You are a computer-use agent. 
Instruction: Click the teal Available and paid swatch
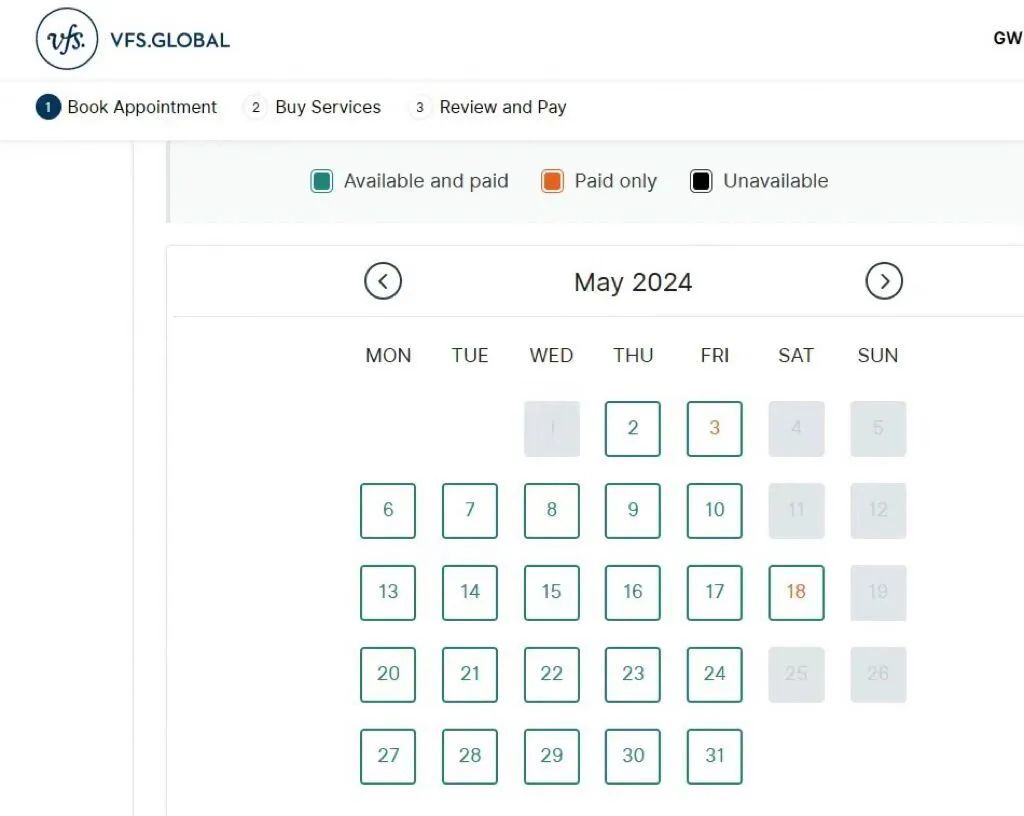(321, 181)
